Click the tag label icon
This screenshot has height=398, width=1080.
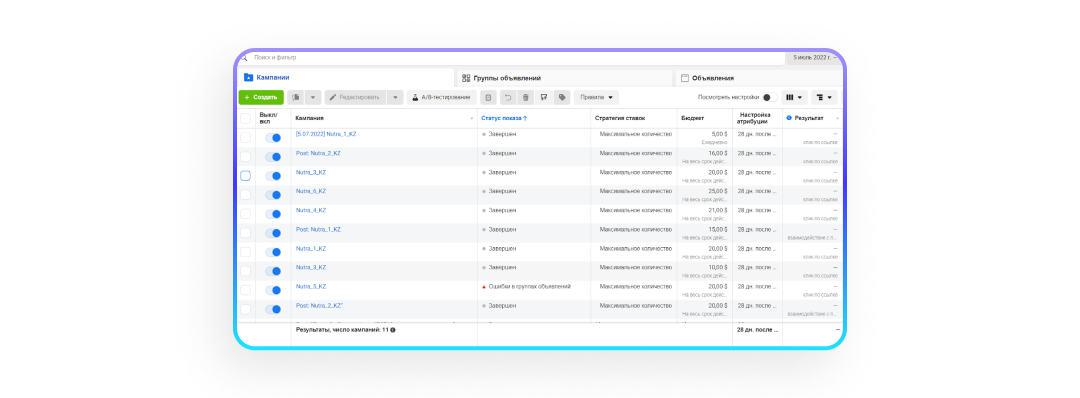click(562, 98)
